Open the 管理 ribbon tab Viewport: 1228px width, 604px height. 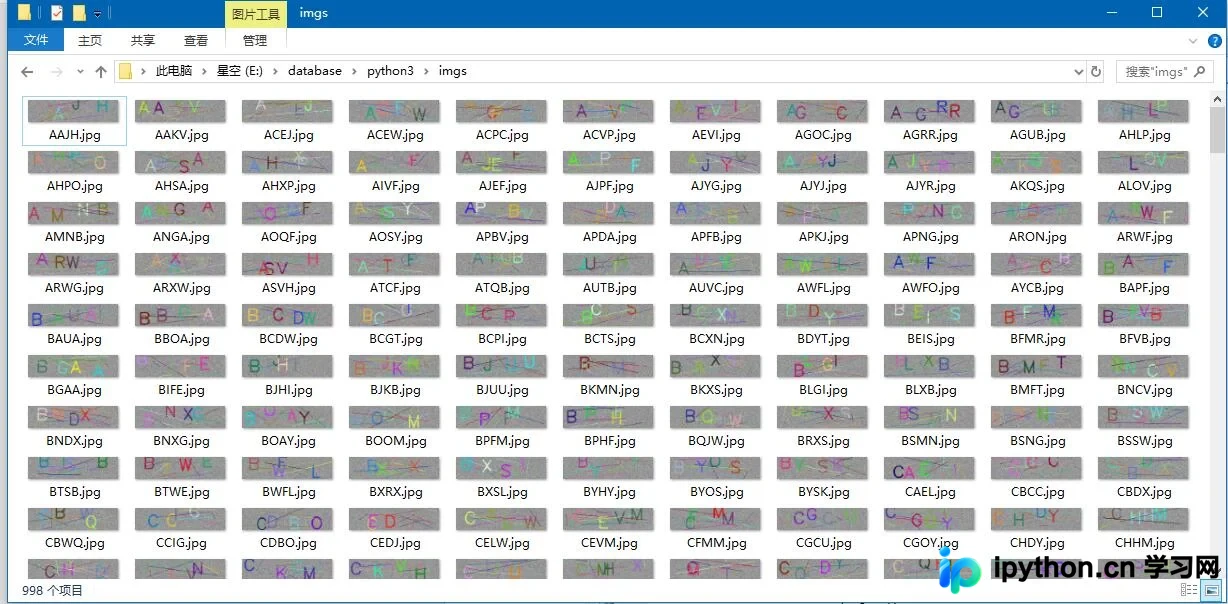pyautogui.click(x=255, y=40)
